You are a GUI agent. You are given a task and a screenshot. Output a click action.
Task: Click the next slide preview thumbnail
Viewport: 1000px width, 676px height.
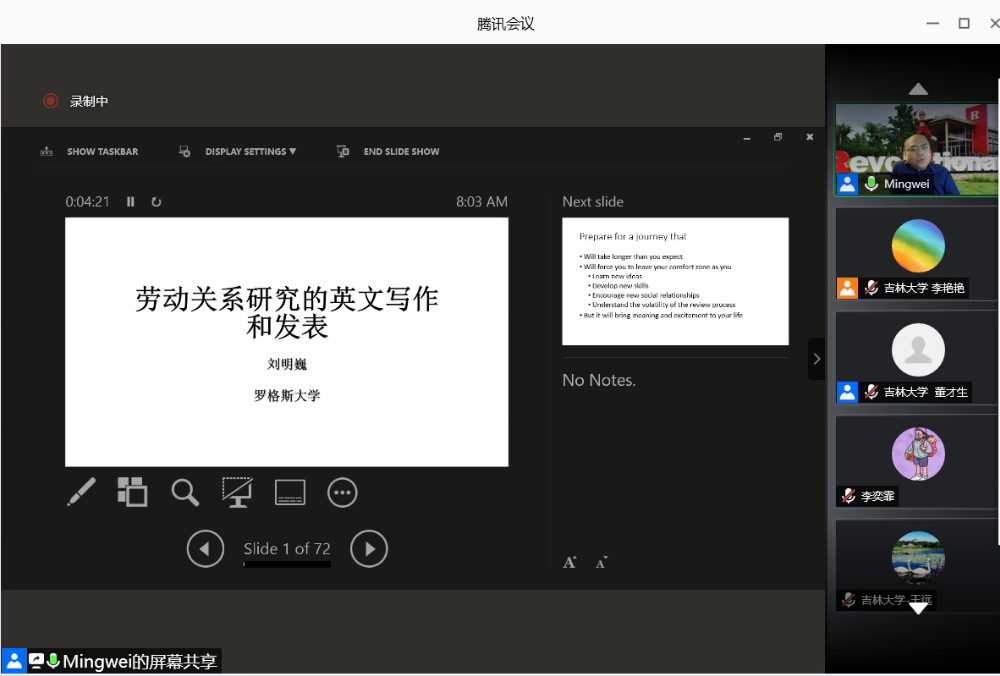coord(675,281)
